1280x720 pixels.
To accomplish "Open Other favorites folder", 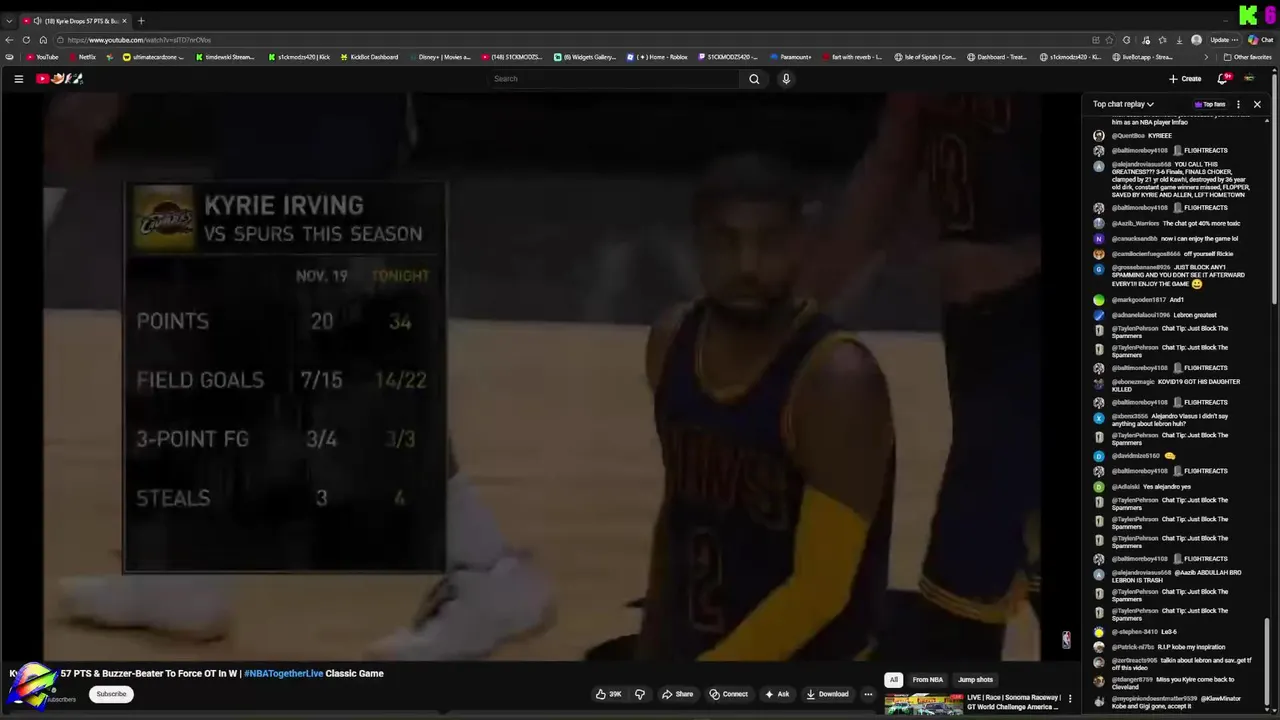I will pos(1248,57).
